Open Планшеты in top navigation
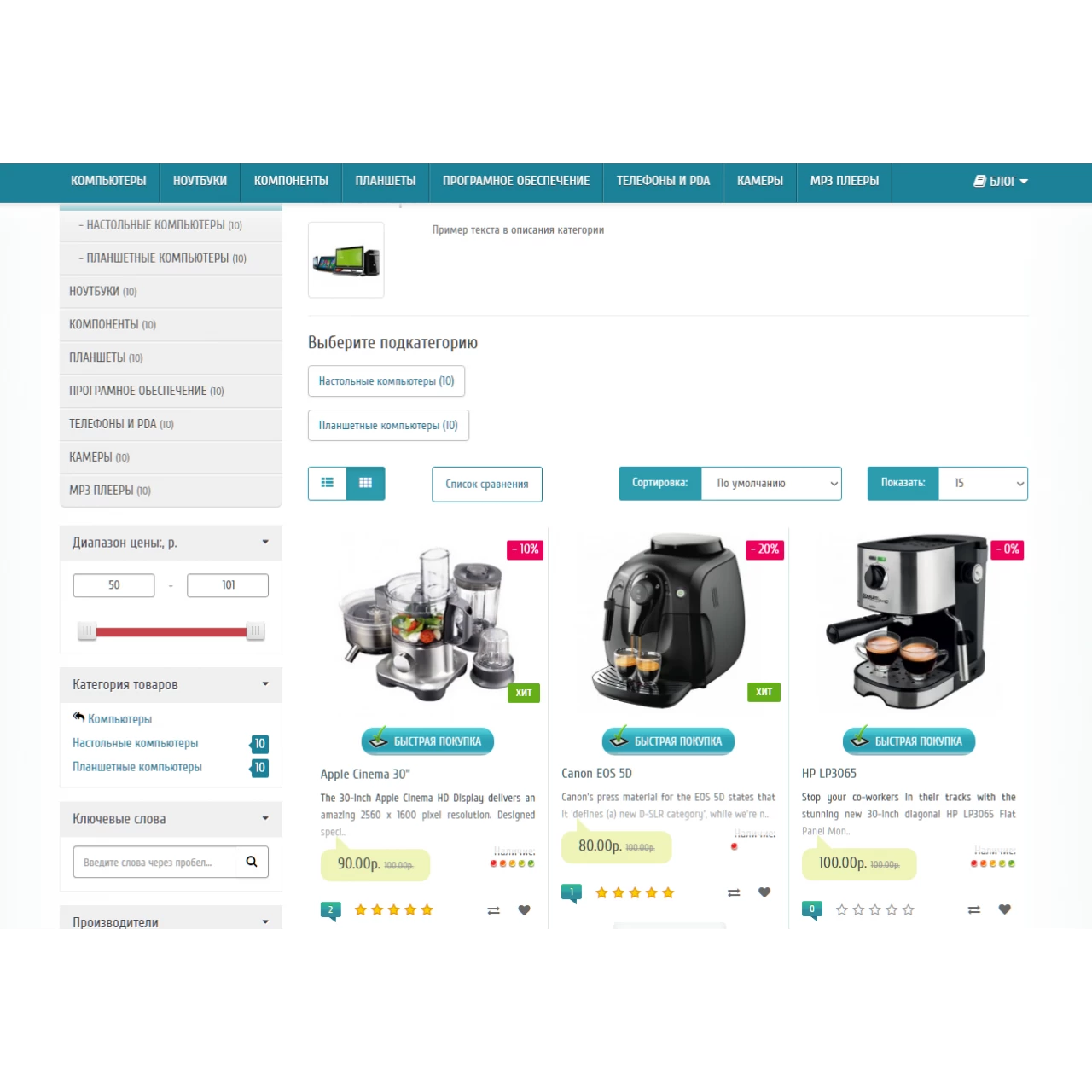The image size is (1092, 1092). click(386, 181)
